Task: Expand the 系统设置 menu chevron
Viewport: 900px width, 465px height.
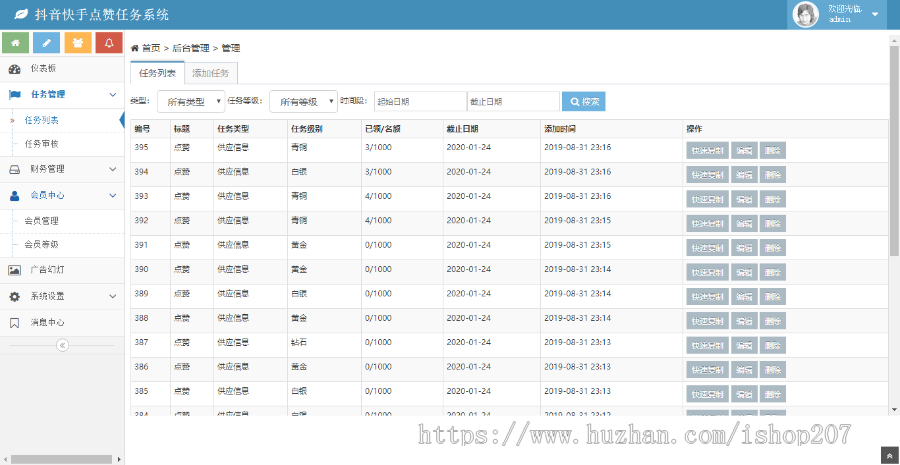Action: point(112,297)
